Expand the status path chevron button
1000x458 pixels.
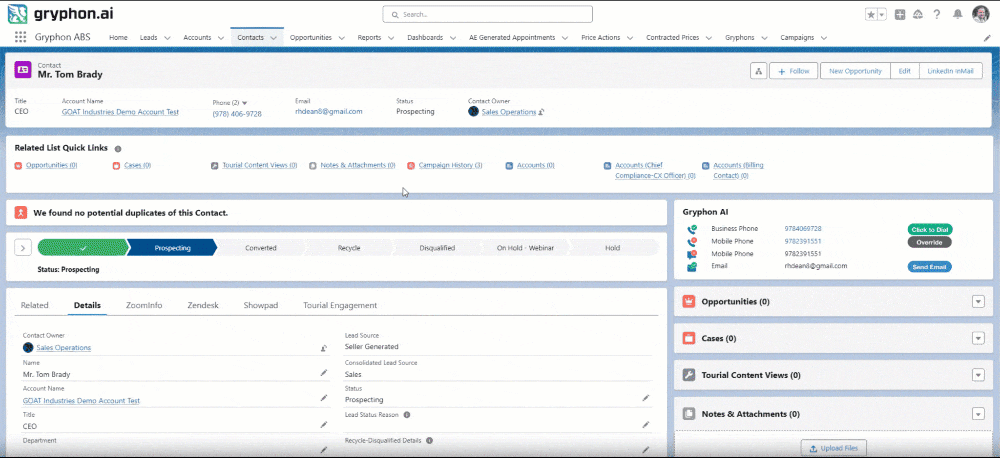[23, 247]
